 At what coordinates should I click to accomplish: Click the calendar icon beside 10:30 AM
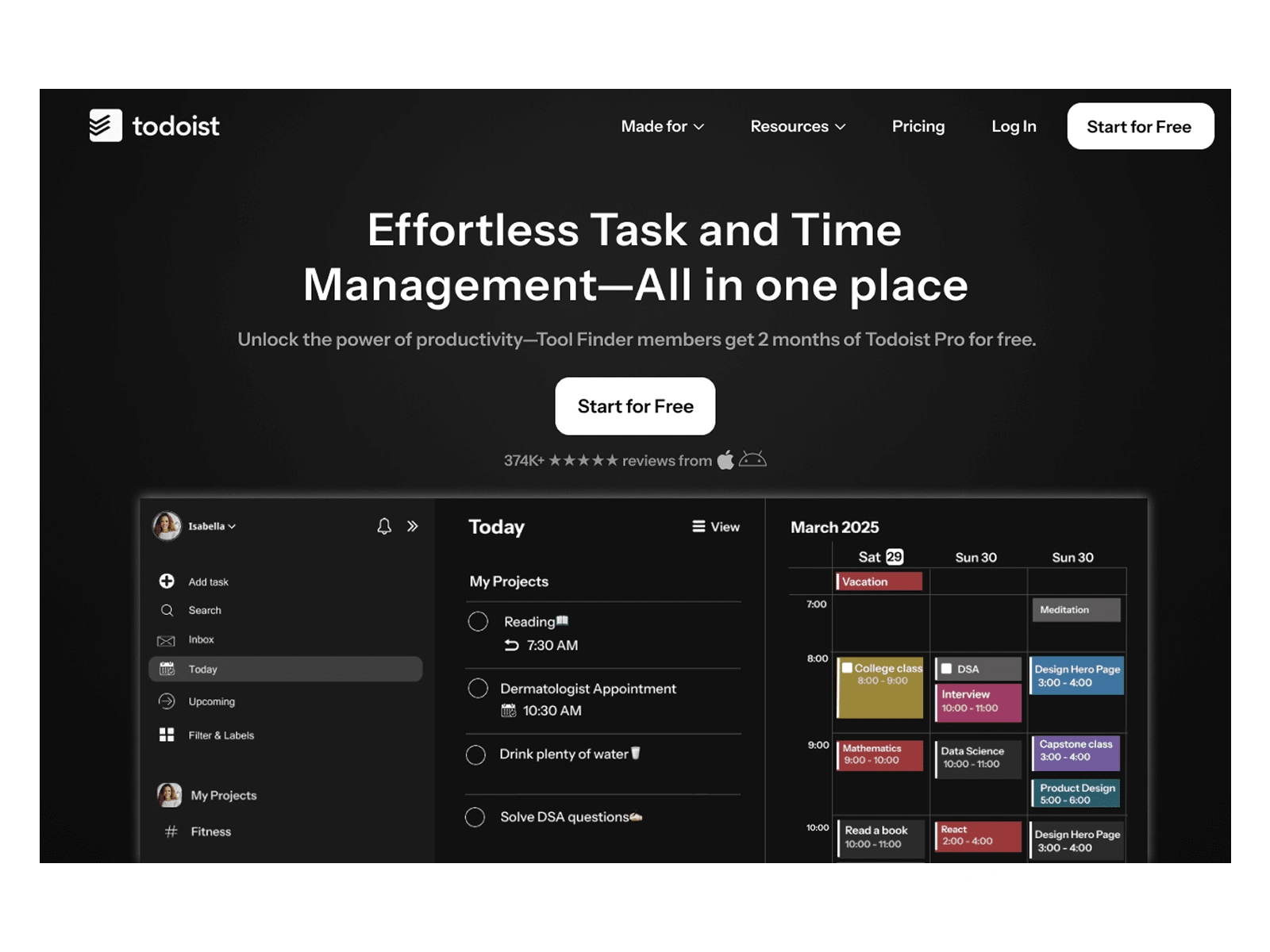(509, 711)
